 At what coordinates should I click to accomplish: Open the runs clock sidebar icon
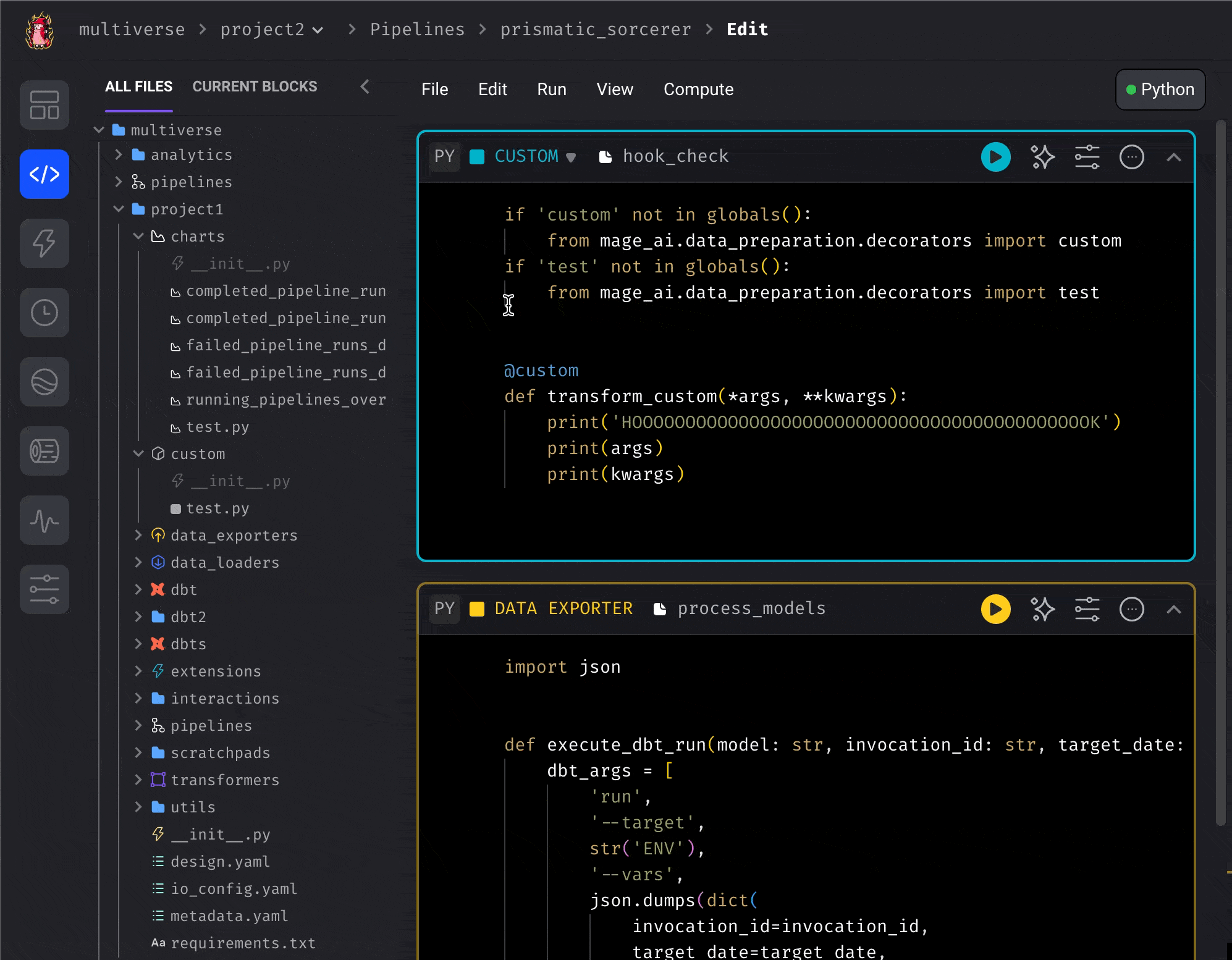tap(44, 313)
